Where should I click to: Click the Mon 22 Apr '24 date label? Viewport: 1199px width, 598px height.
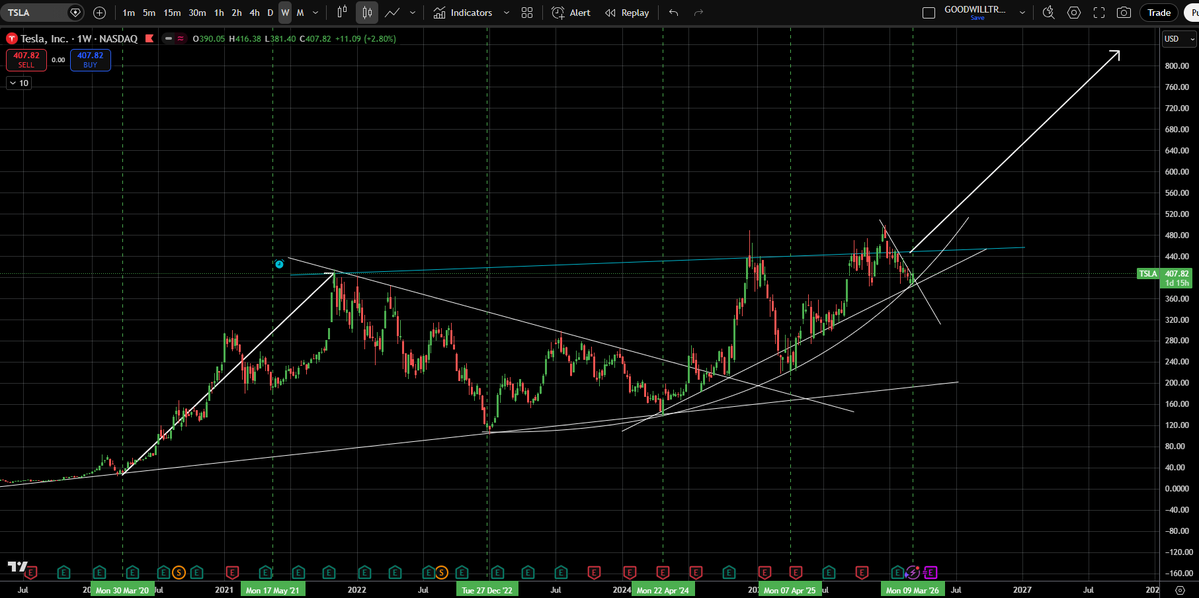[x=662, y=590]
